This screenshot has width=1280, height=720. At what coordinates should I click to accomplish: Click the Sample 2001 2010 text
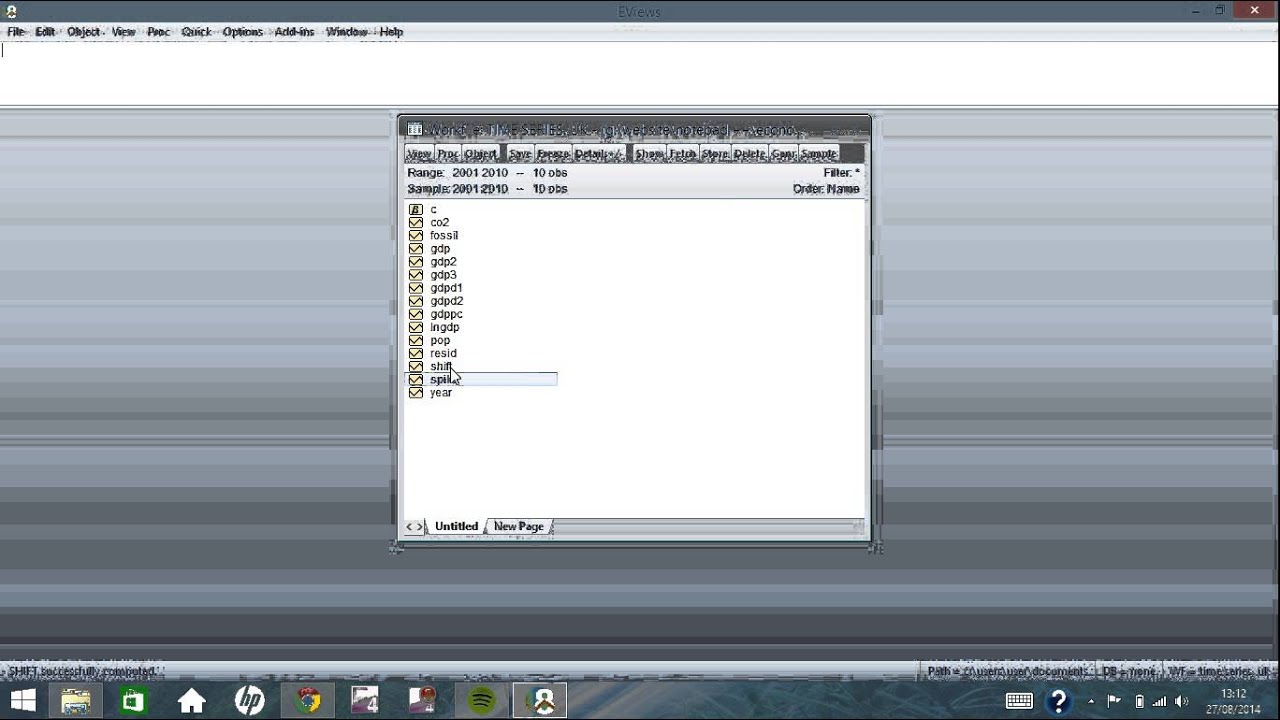point(458,188)
